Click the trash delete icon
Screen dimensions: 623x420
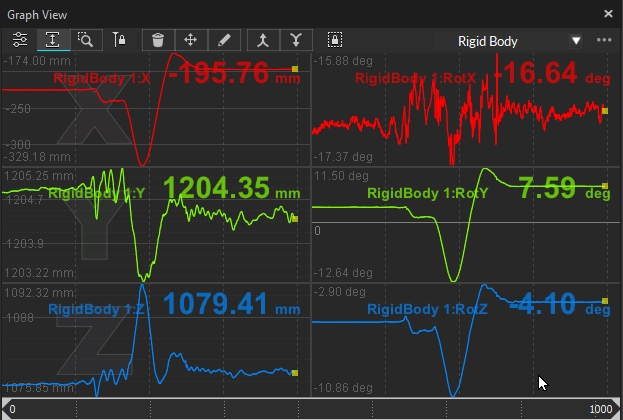coord(158,40)
